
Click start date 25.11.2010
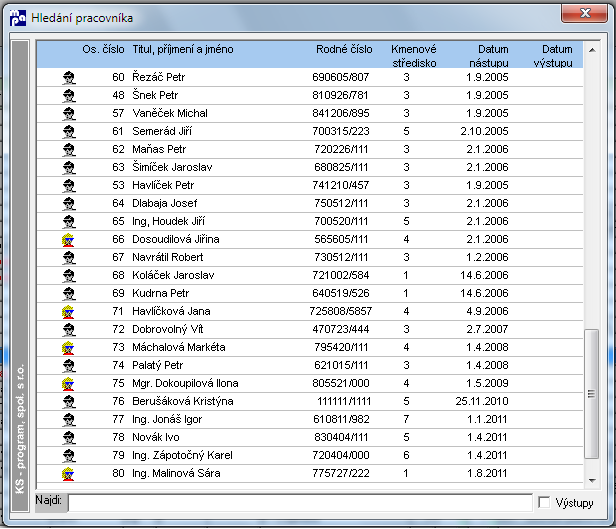[482, 402]
